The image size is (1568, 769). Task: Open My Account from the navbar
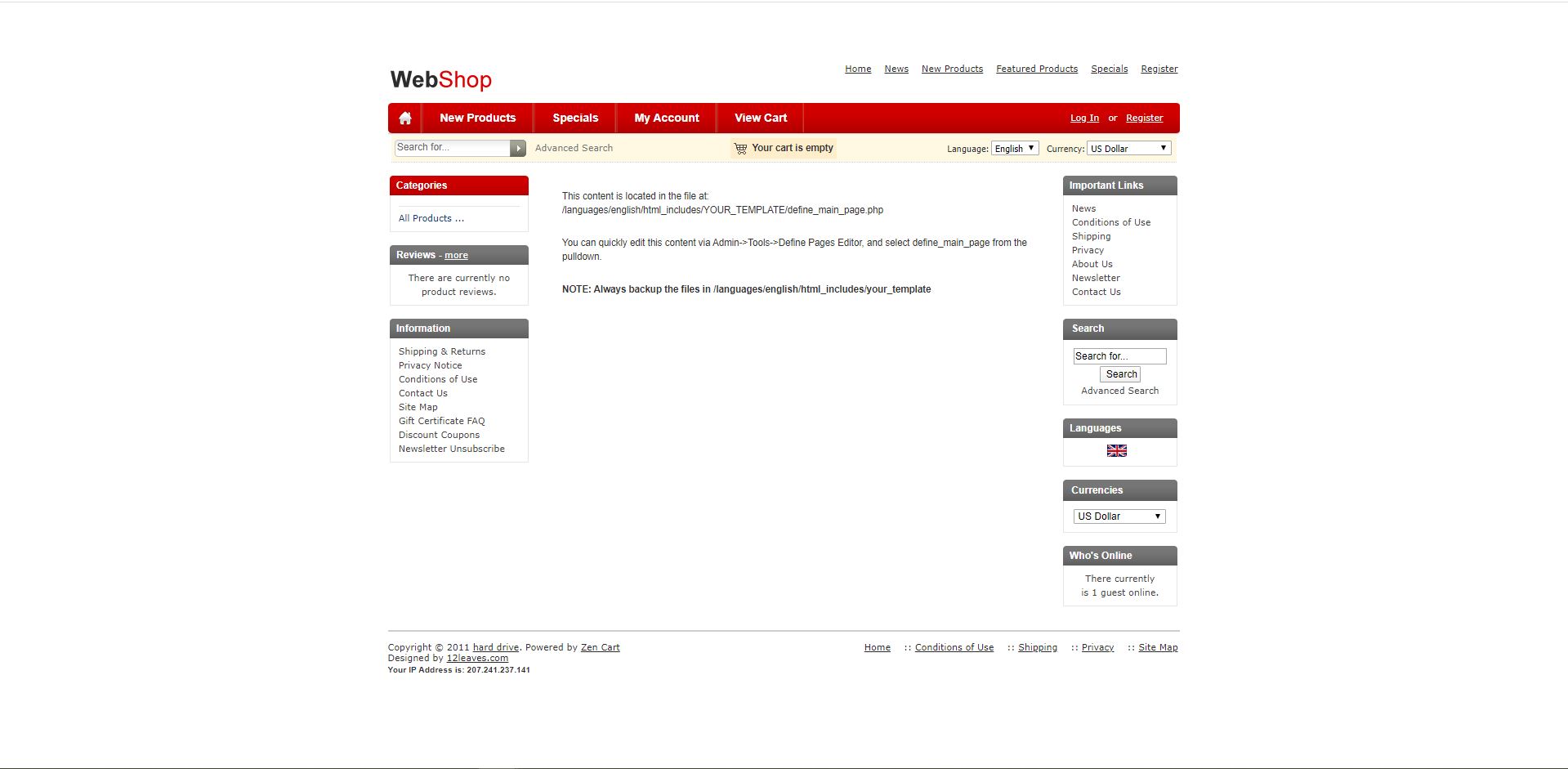(666, 118)
